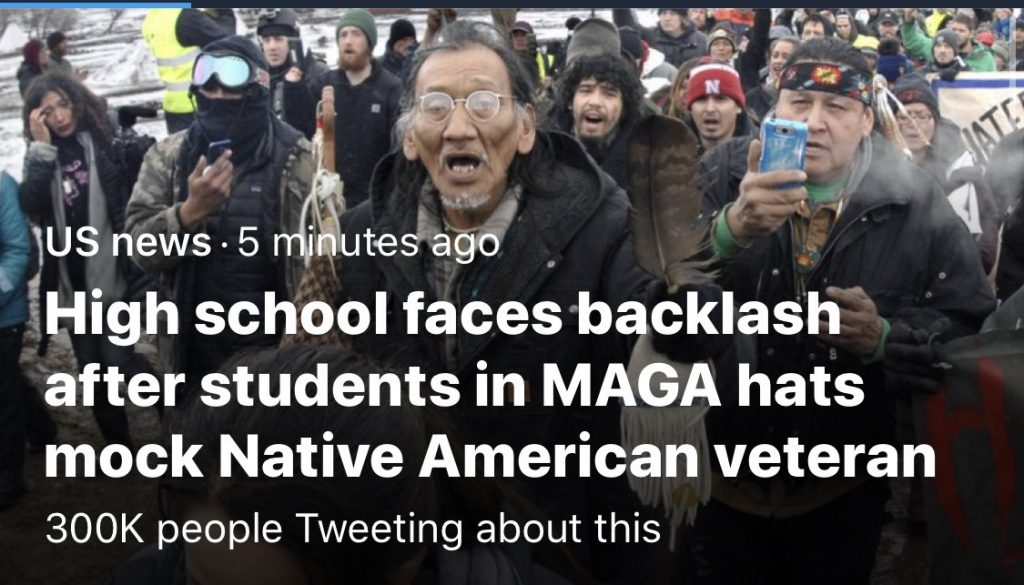Click the dark unfilled progress bar portion
This screenshot has width=1024, height=585.
[607, 4]
